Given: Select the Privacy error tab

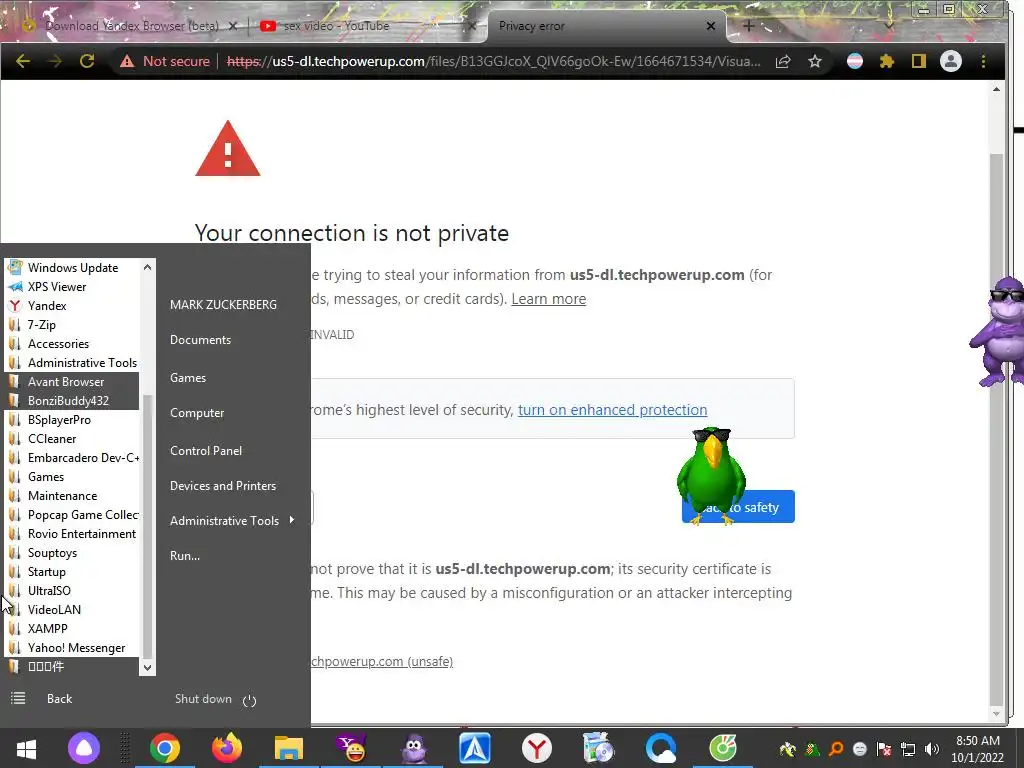Looking at the screenshot, I should coord(532,26).
